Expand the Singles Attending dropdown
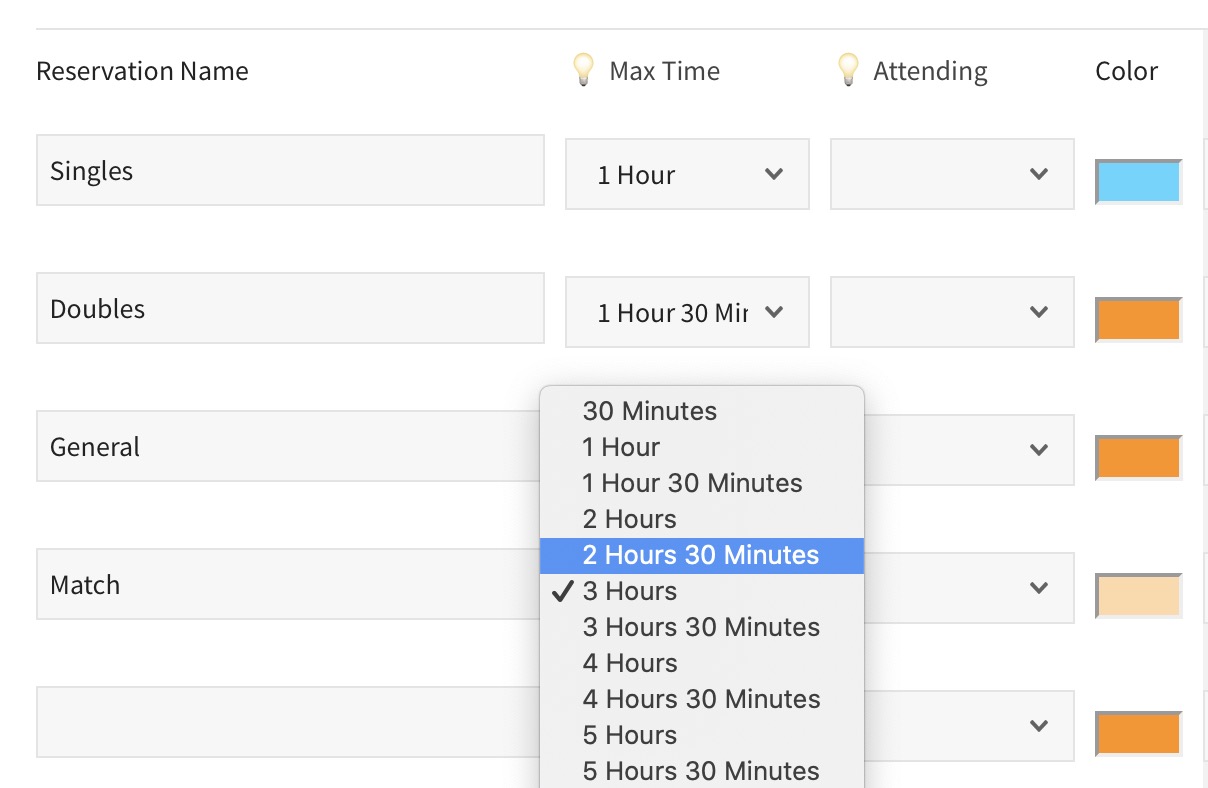Image resolution: width=1208 pixels, height=788 pixels. click(x=952, y=174)
